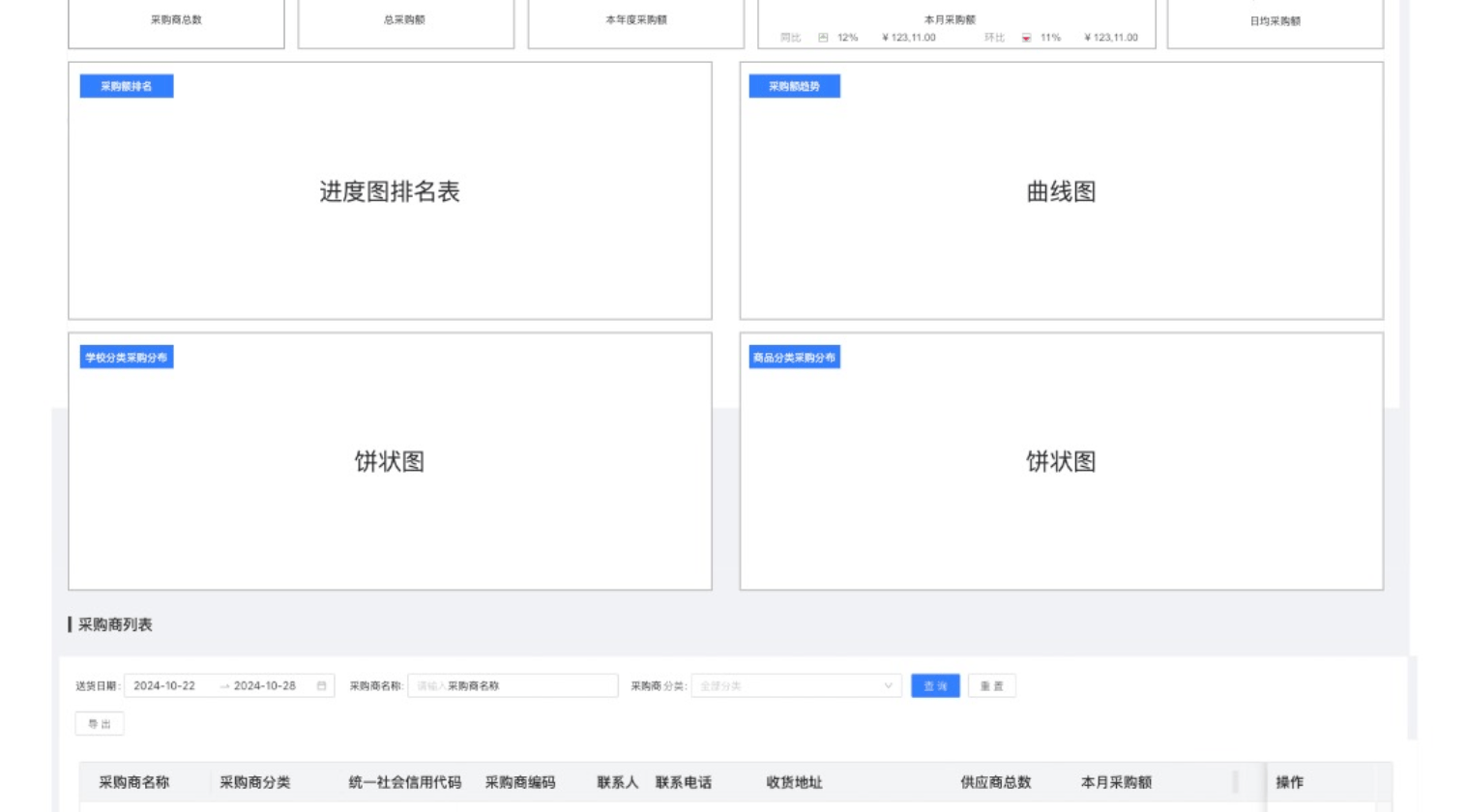Screen dimensions: 1466x812
Task: Click the 查询 search button
Action: point(935,685)
